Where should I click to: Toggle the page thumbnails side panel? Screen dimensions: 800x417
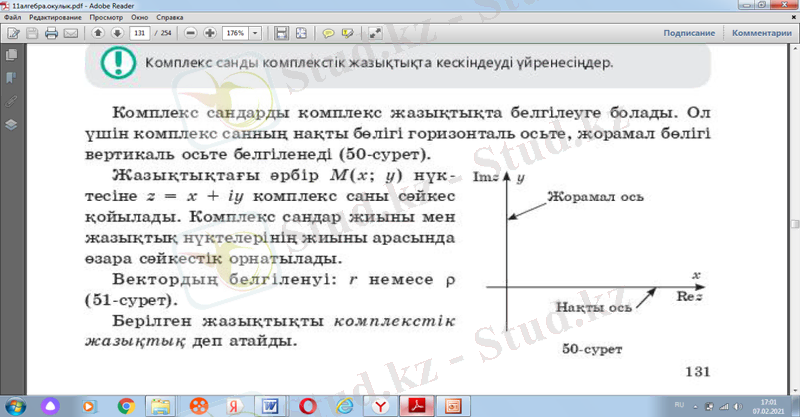pyautogui.click(x=11, y=56)
